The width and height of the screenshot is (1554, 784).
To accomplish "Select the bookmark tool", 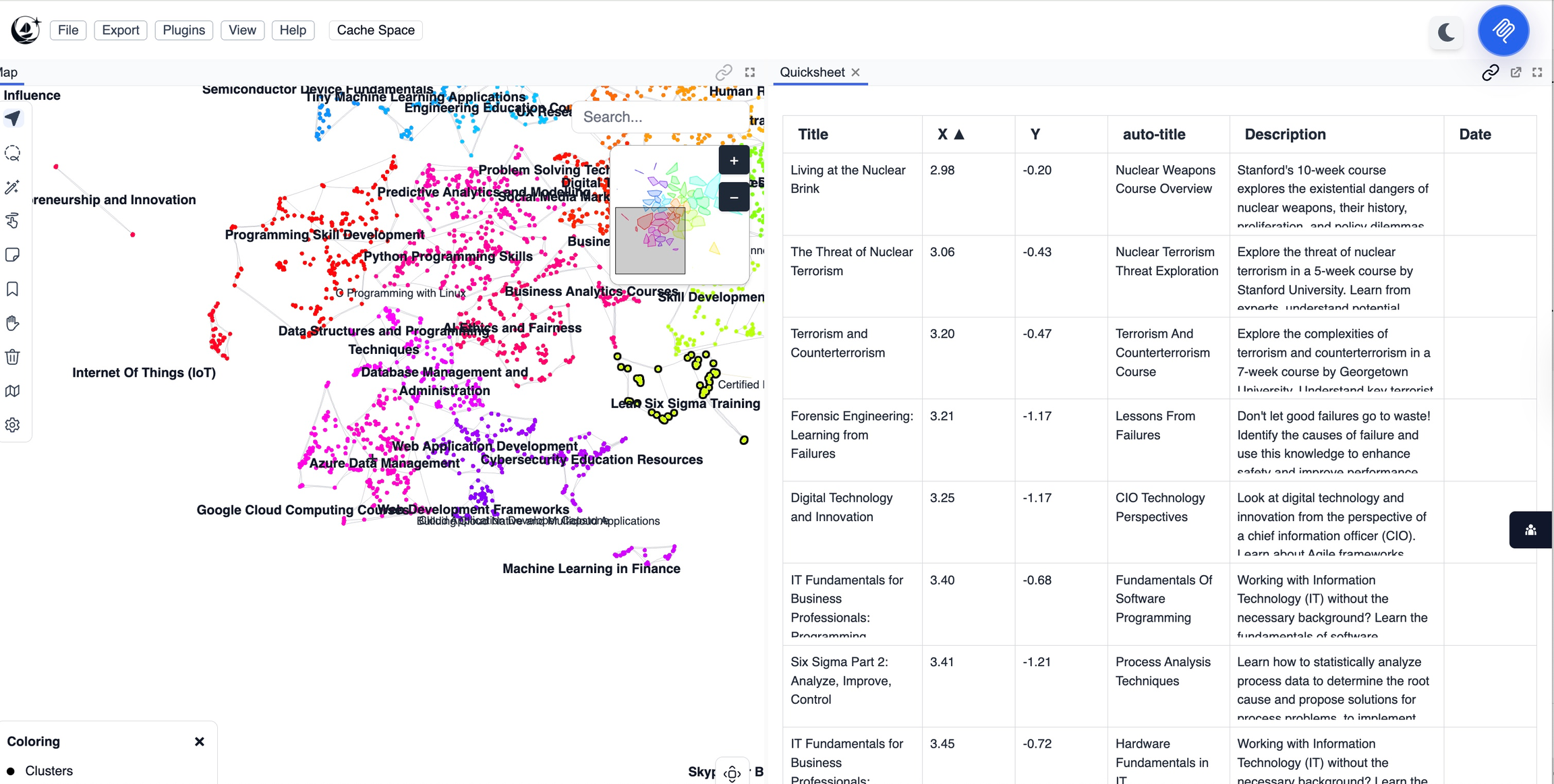I will tap(13, 289).
